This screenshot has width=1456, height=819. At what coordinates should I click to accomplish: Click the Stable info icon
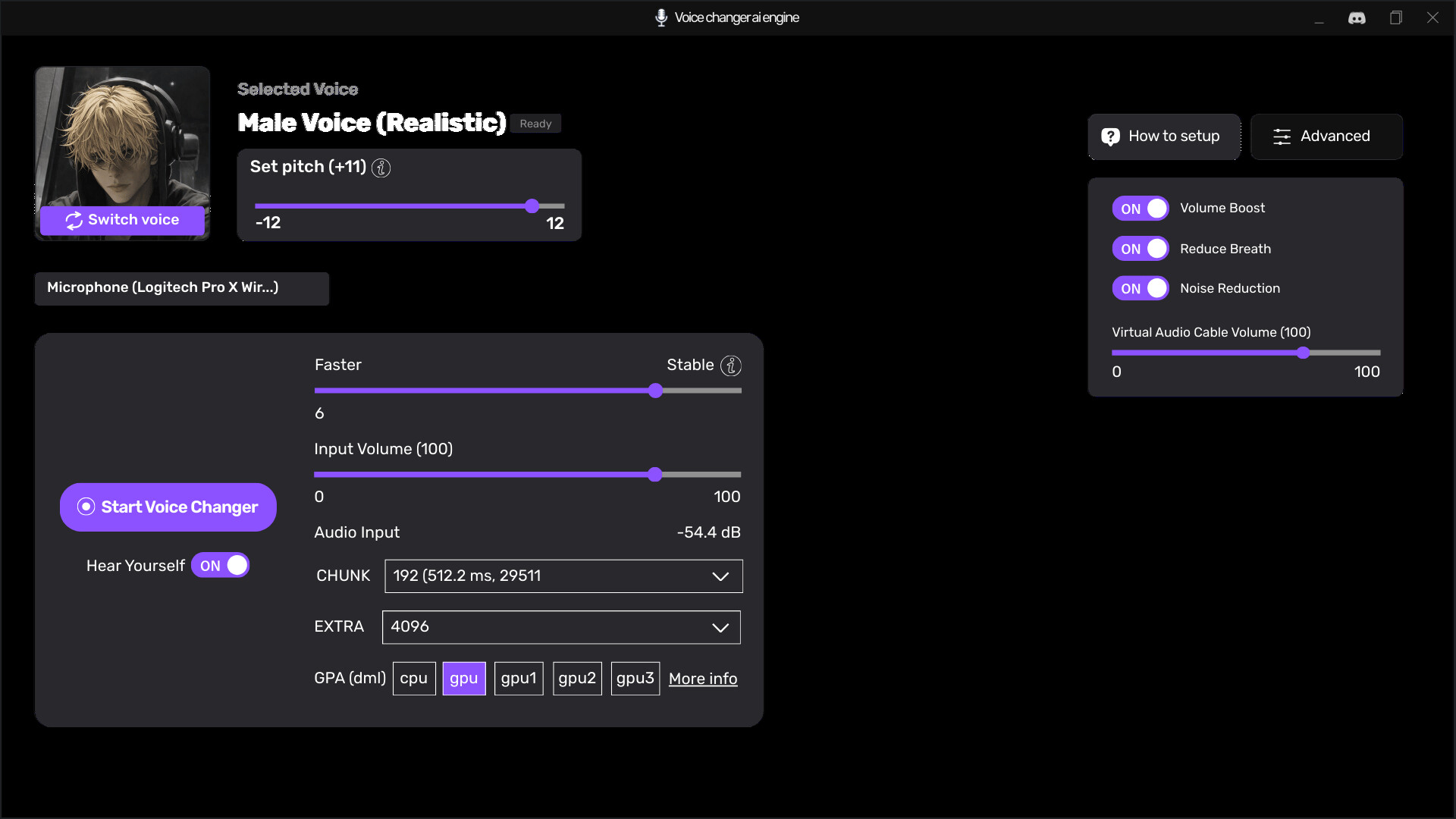(x=730, y=366)
